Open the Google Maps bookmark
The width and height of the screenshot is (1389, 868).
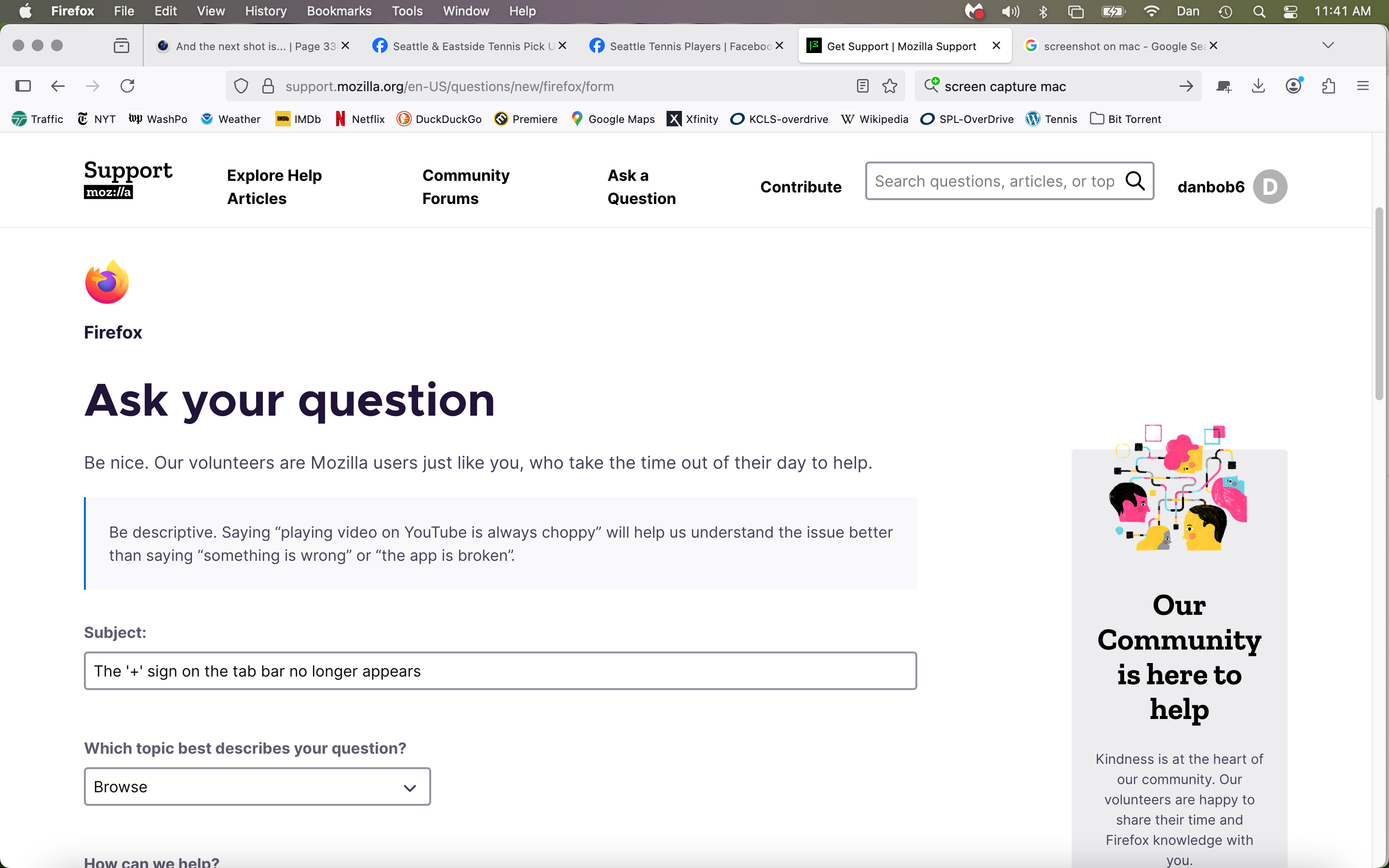613,119
